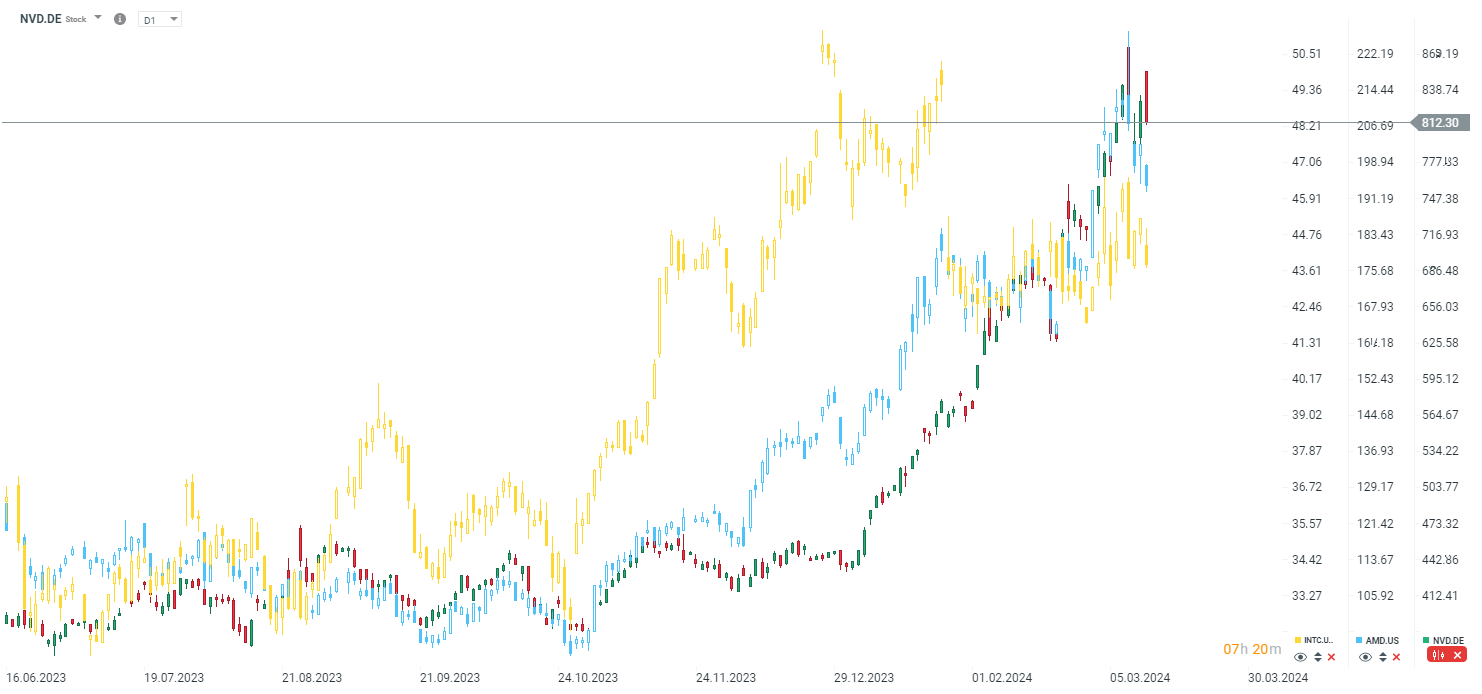Remove the INTC.US comparison with red X
Screen dimensions: 1482x694
(x=1332, y=657)
